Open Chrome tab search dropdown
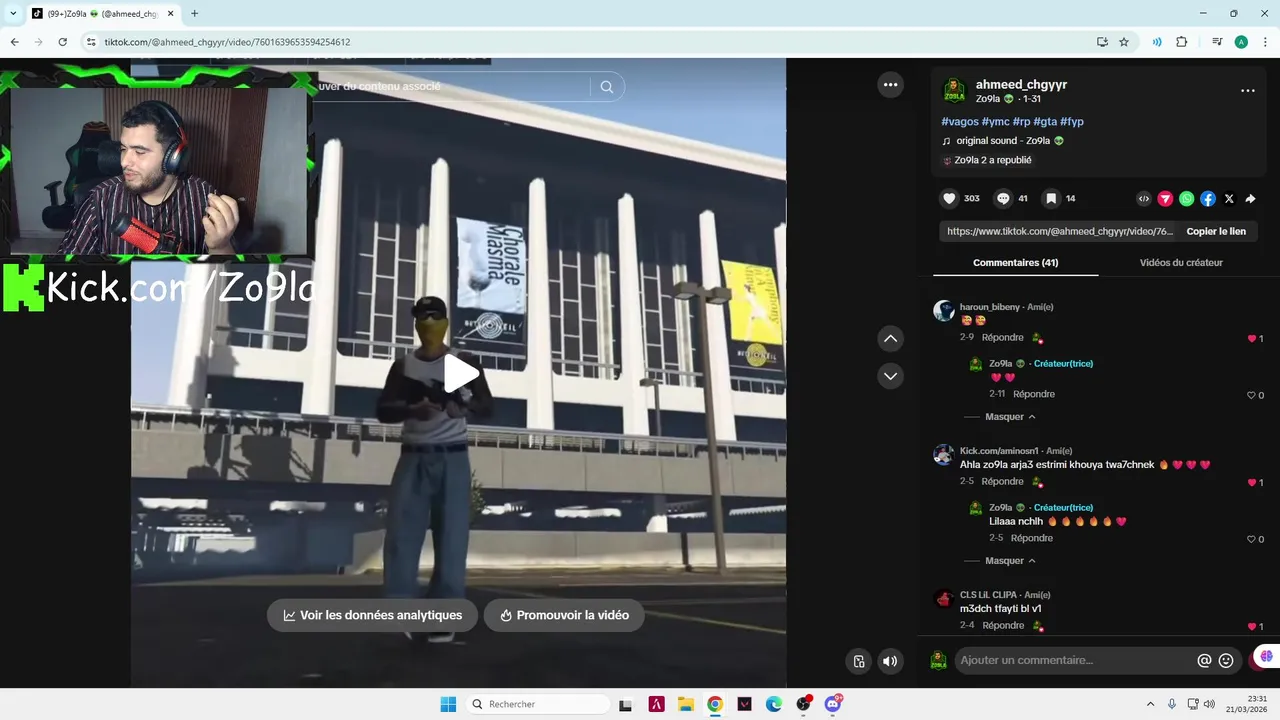This screenshot has width=1280, height=720. point(13,13)
